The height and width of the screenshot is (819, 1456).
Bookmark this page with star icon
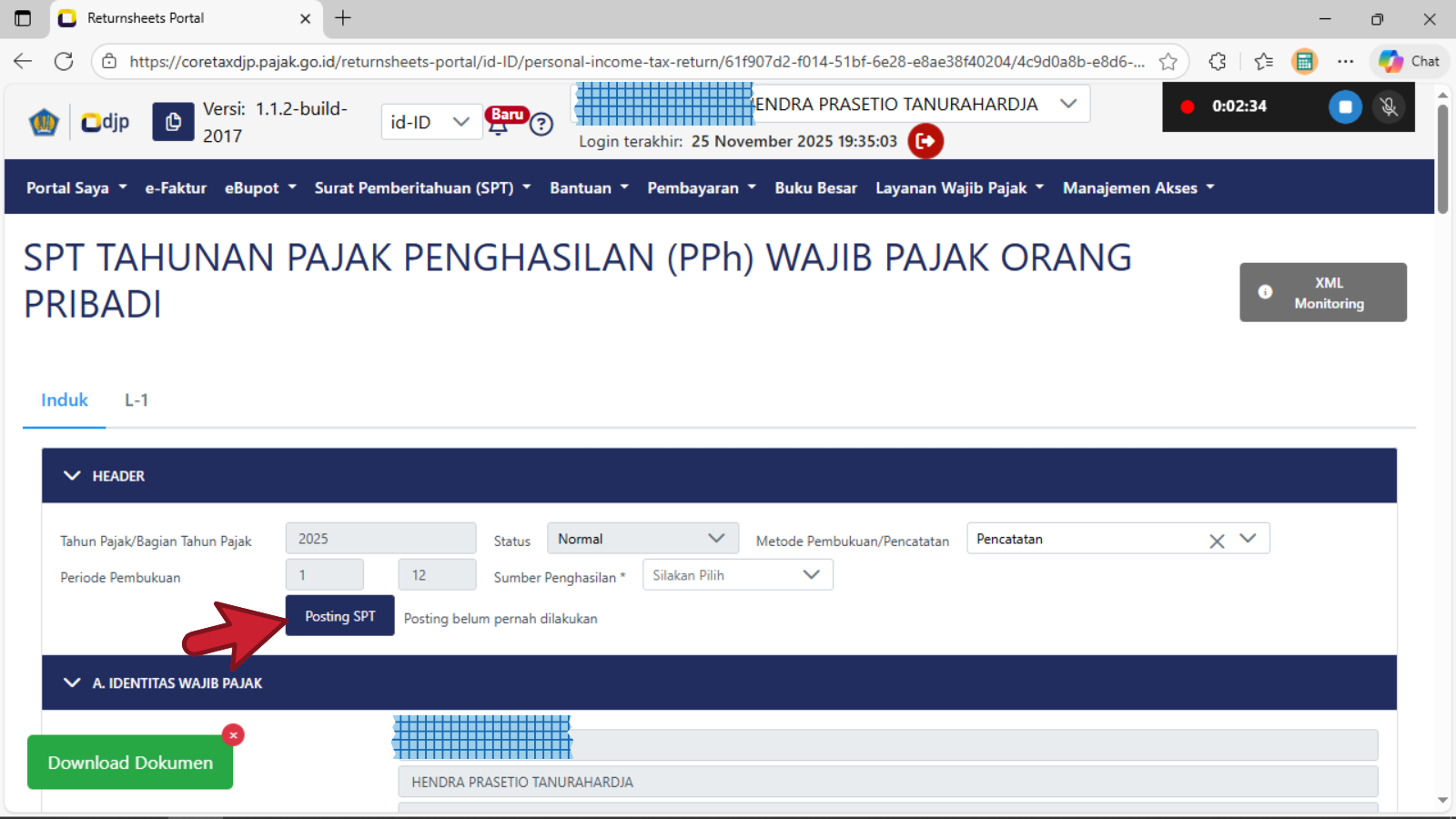pyautogui.click(x=1168, y=62)
